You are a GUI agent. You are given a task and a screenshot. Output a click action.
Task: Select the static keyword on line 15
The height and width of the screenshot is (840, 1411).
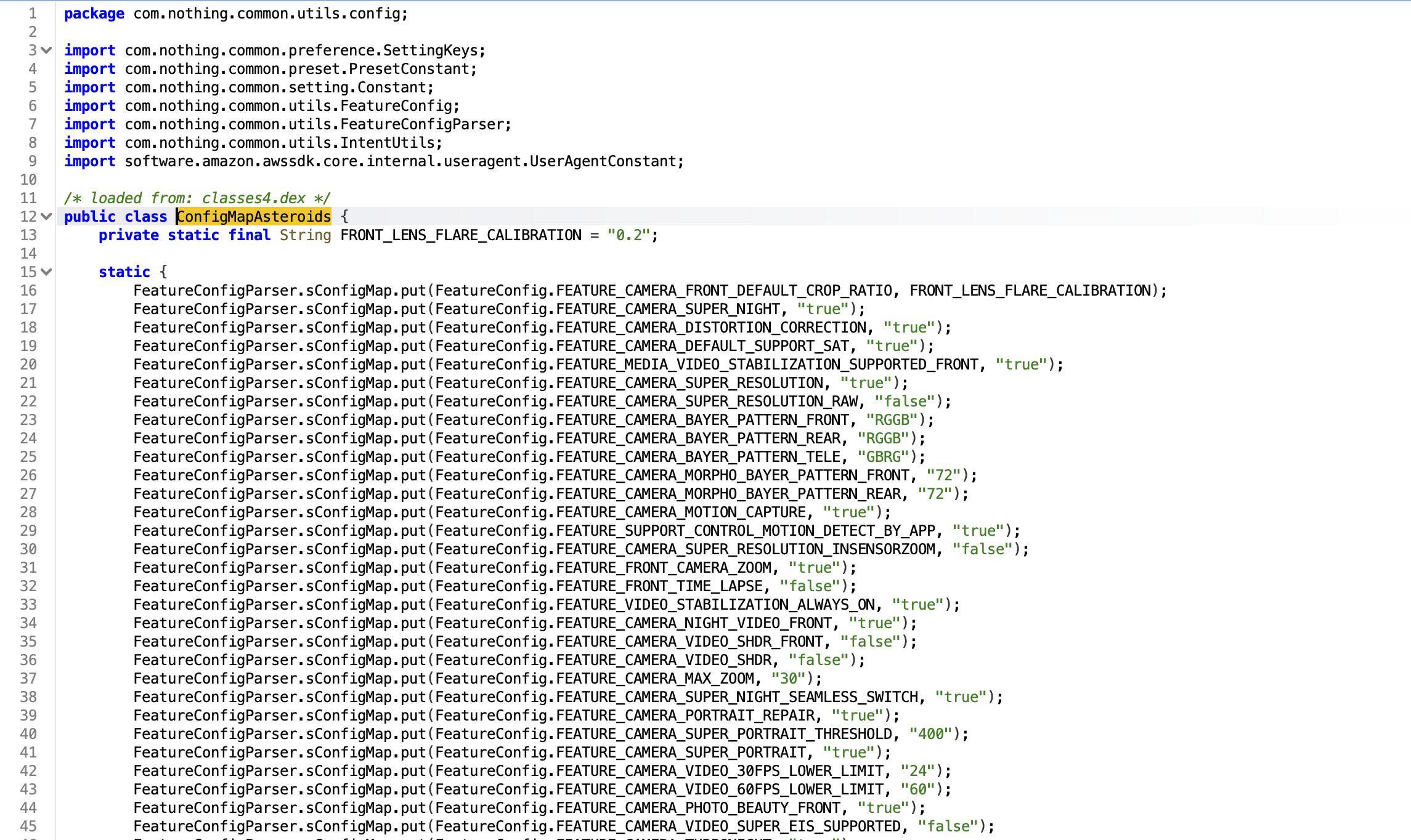123,272
